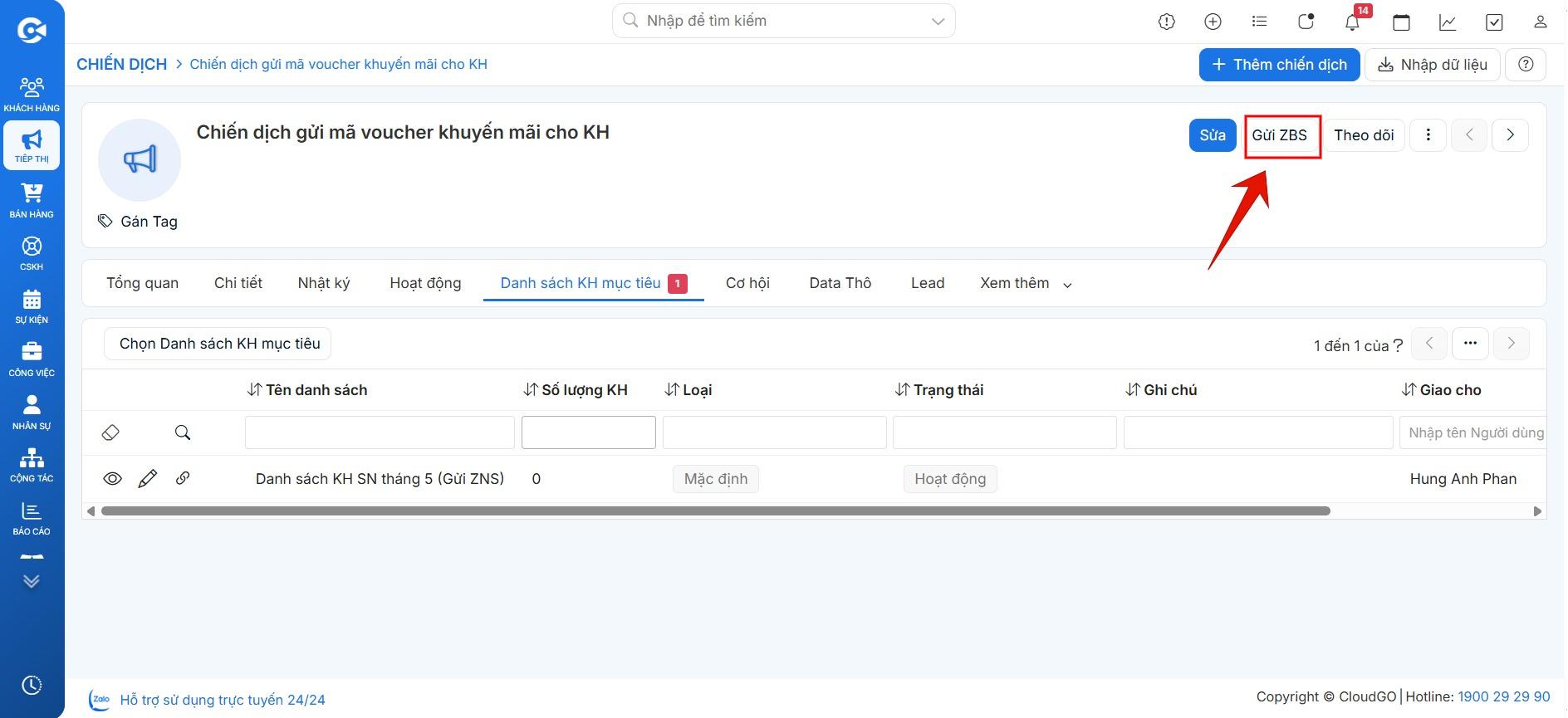
Task: Open the calendar icon in header
Action: [1401, 22]
